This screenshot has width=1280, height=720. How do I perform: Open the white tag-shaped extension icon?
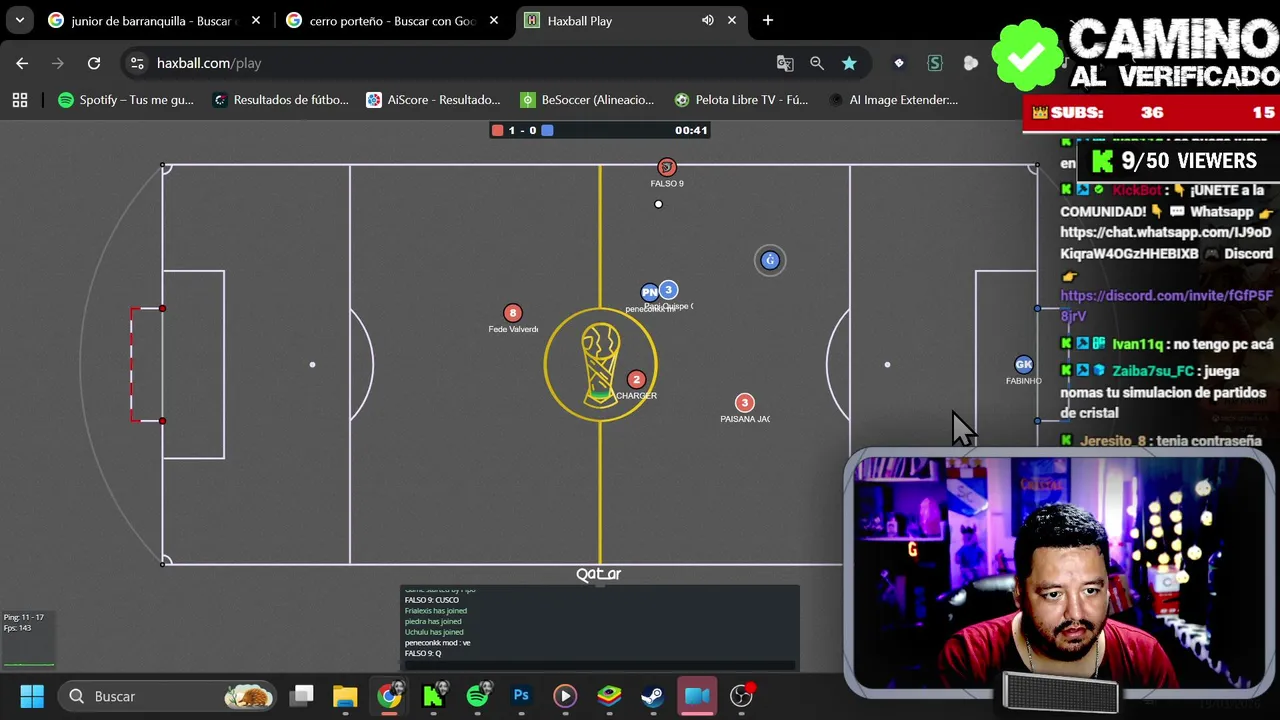pyautogui.click(x=898, y=63)
